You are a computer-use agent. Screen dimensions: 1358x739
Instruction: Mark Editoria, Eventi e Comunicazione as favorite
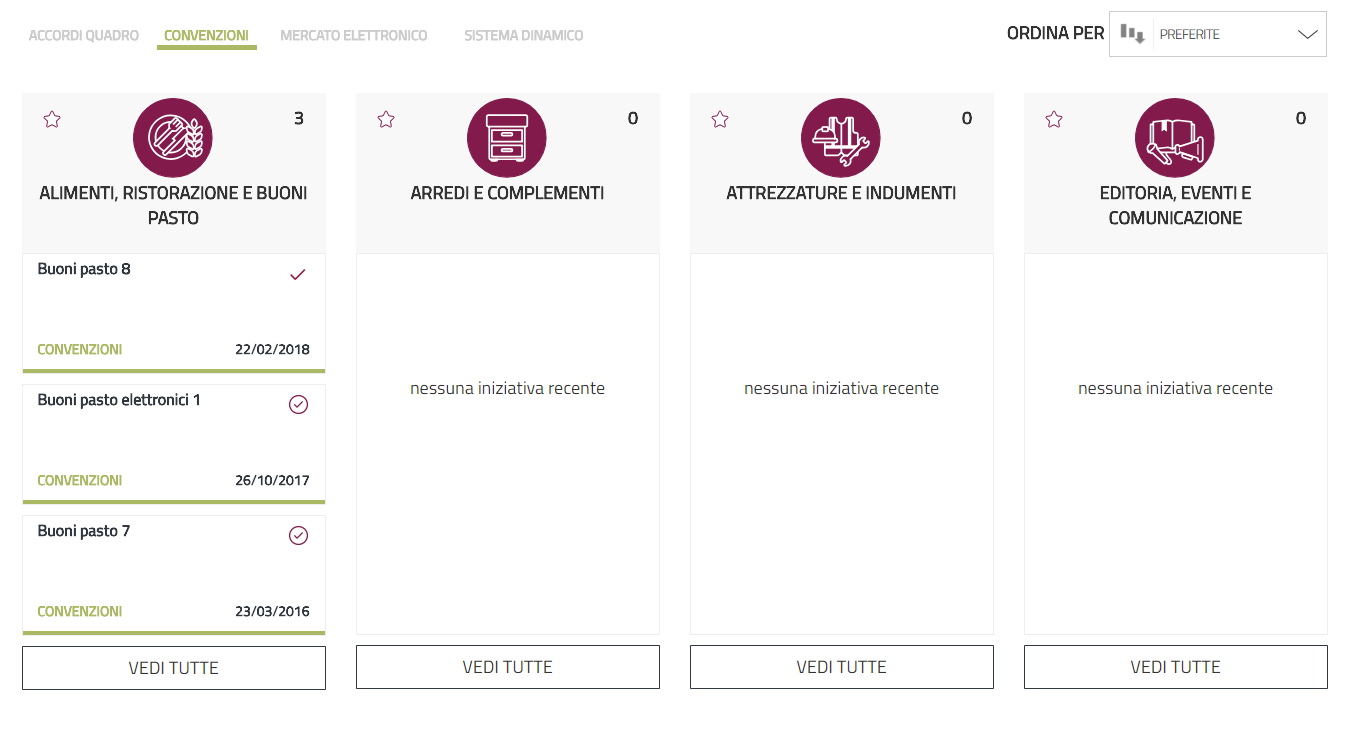(1054, 120)
